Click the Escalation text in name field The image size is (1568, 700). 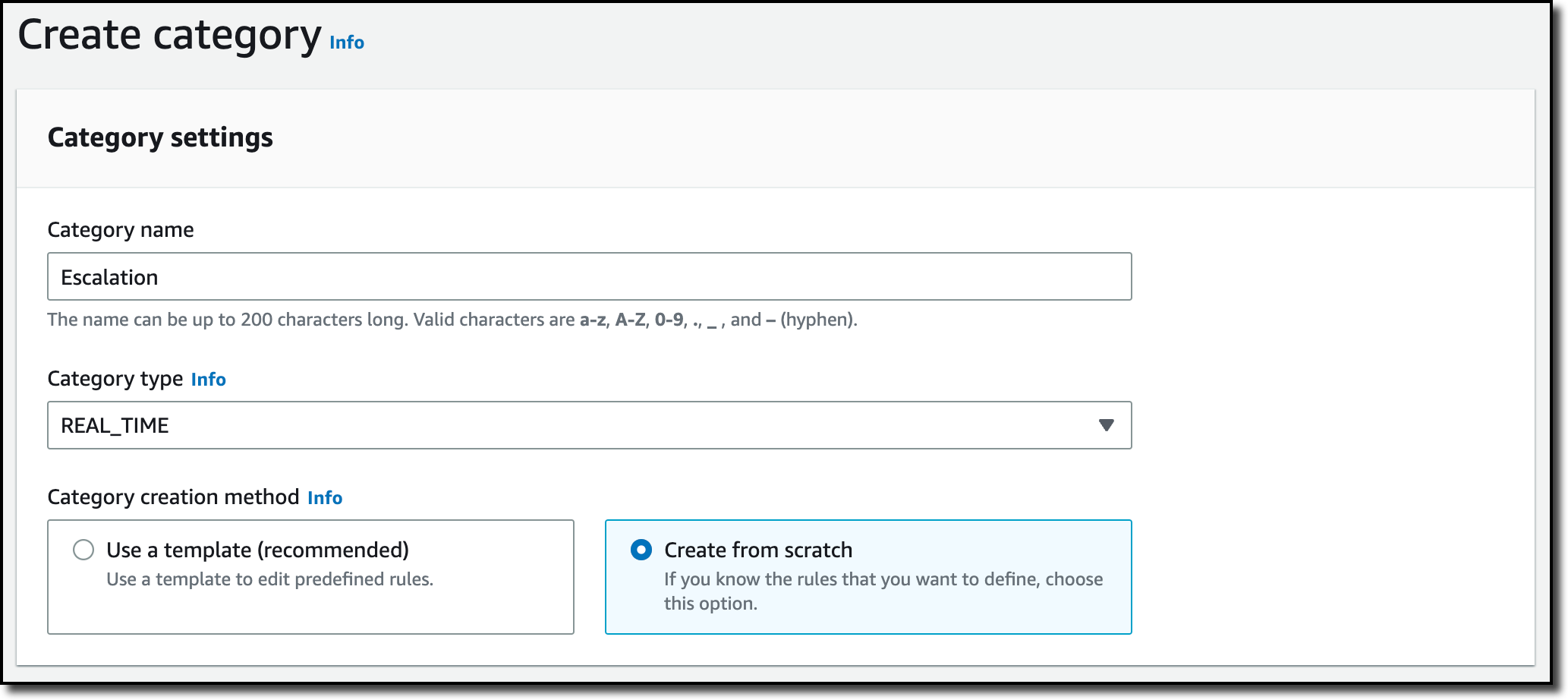pos(109,278)
